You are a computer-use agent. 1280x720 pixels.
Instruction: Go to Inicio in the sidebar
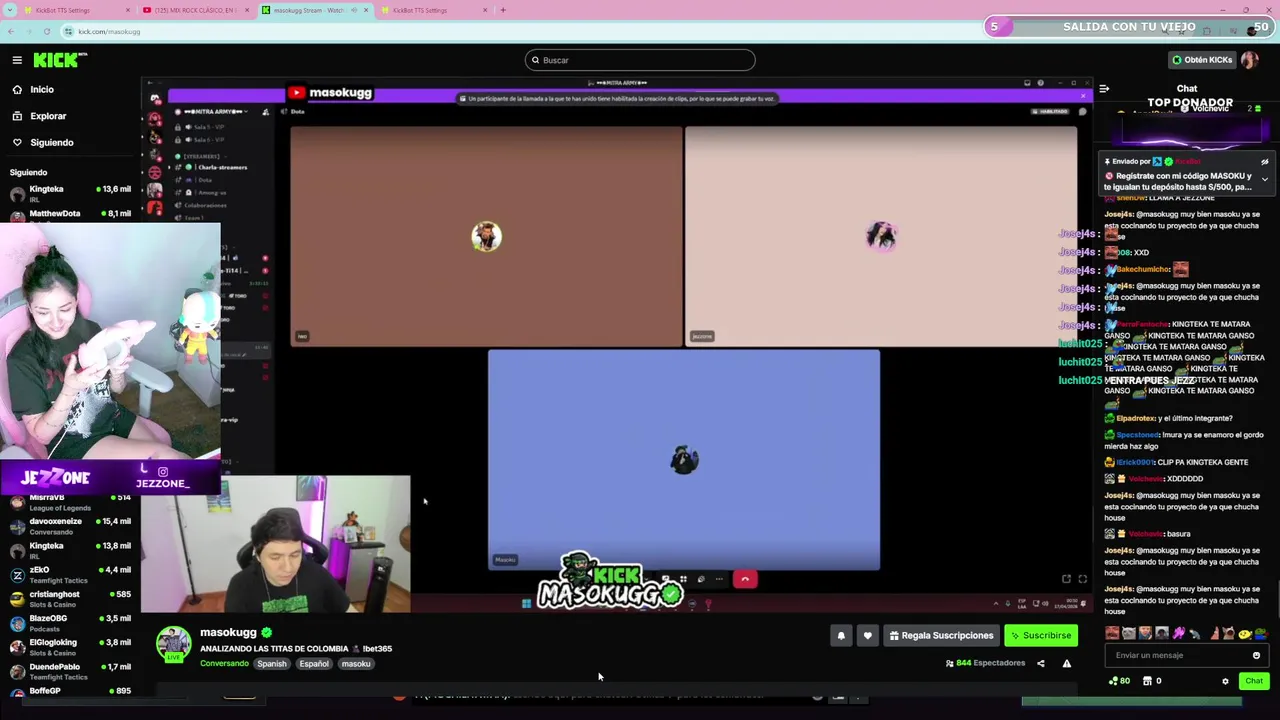click(42, 90)
